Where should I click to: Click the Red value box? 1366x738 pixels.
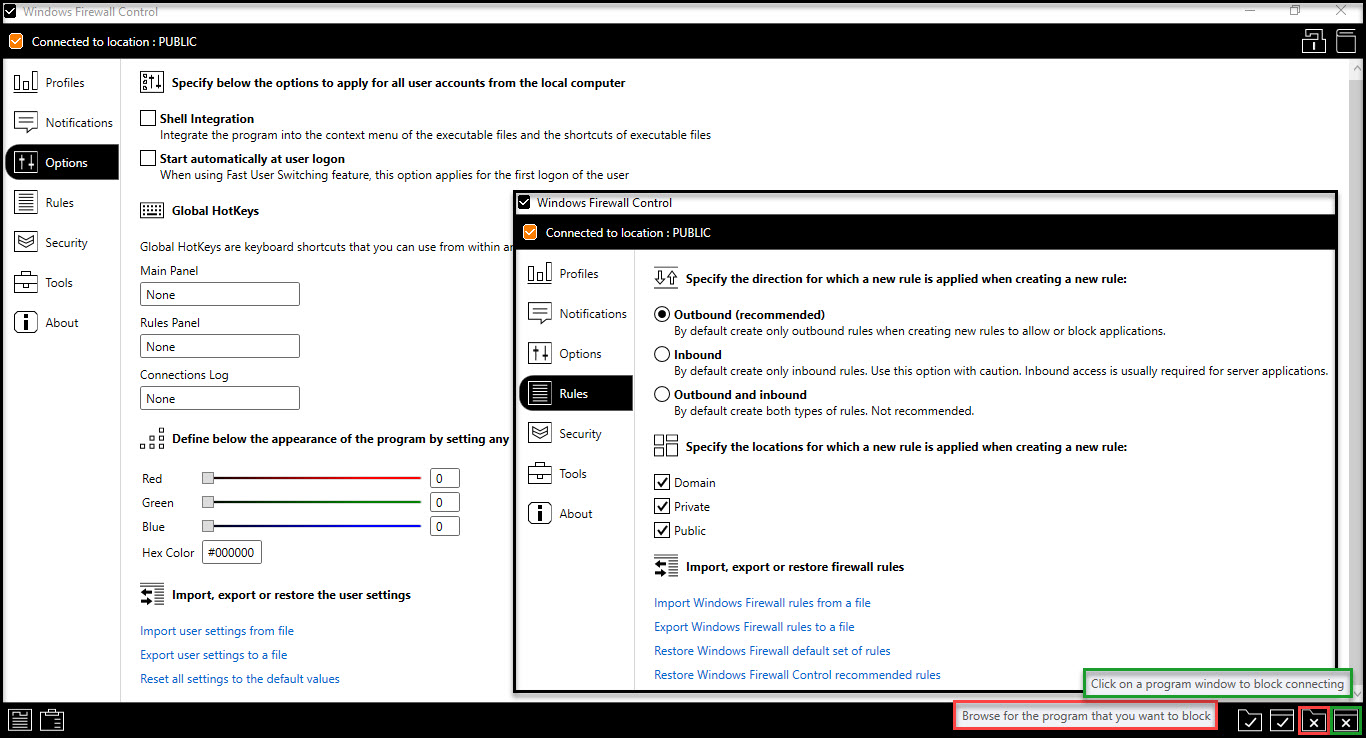(445, 478)
